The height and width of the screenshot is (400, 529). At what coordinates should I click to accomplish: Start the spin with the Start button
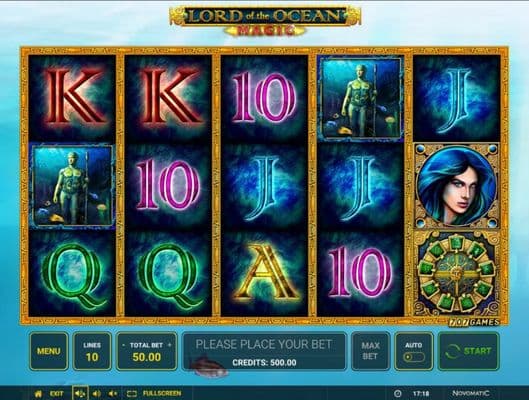[x=469, y=351]
